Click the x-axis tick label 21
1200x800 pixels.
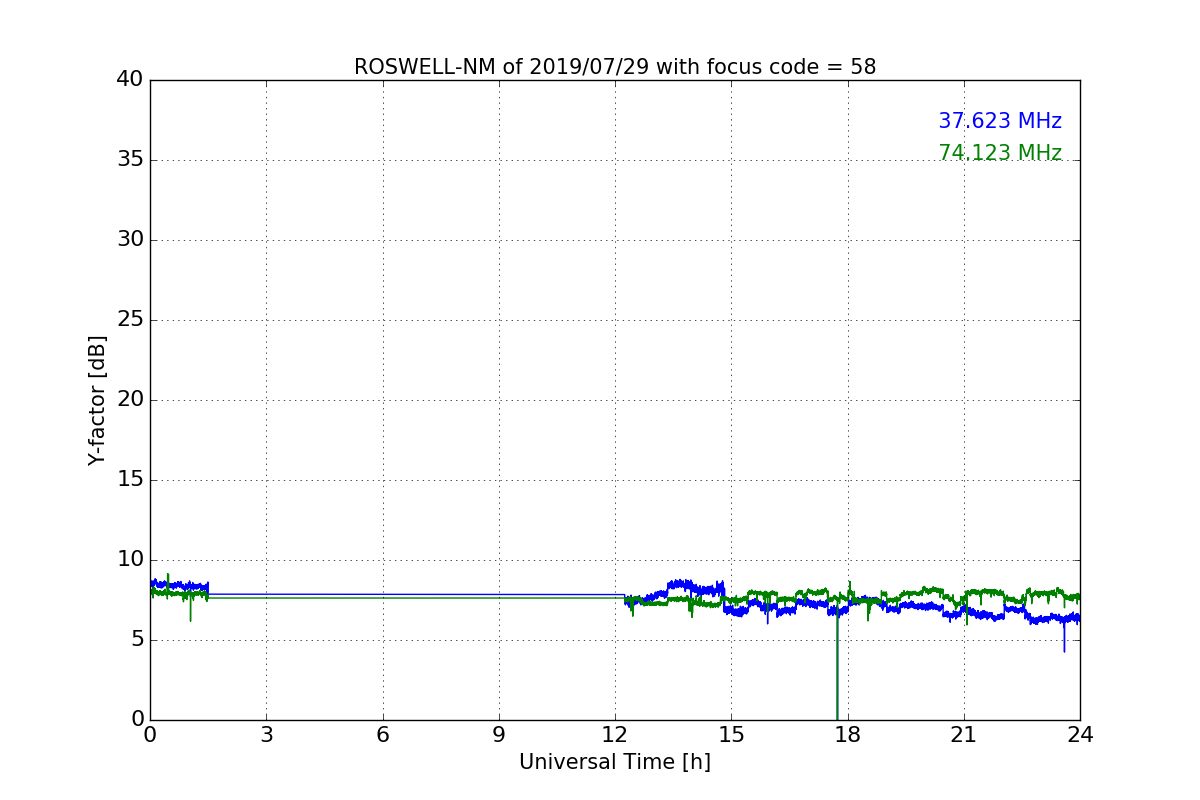[964, 735]
